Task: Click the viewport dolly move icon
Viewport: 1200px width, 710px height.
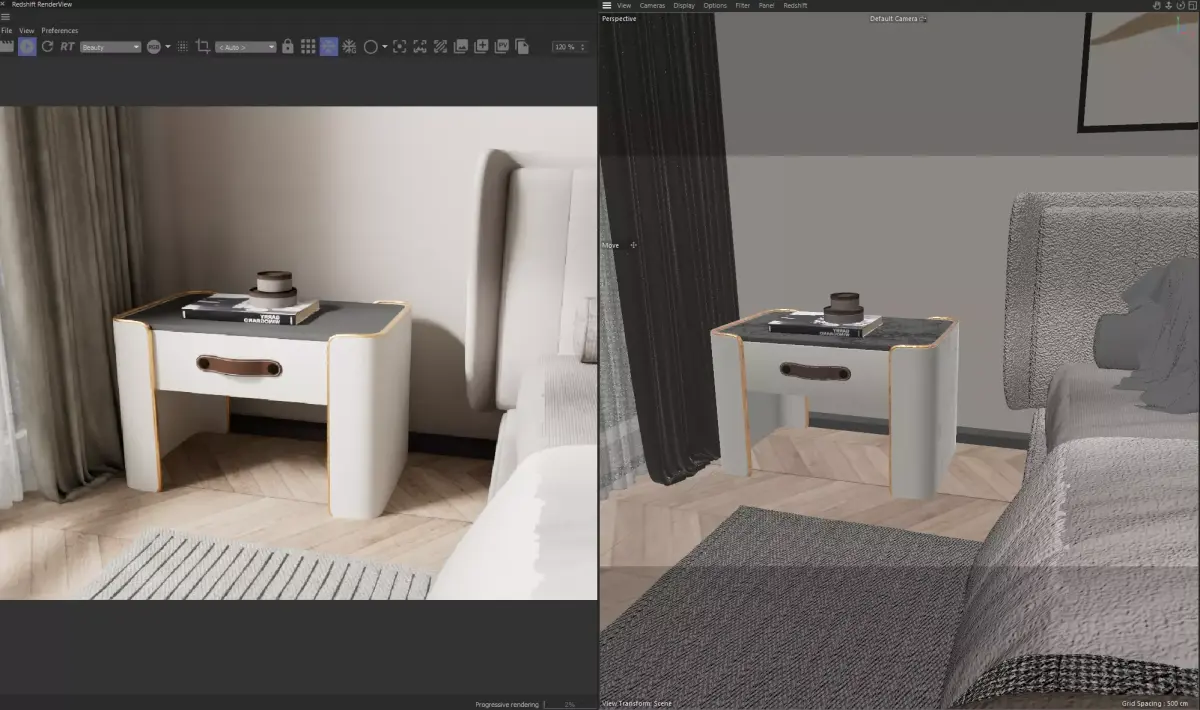Action: tap(1168, 5)
